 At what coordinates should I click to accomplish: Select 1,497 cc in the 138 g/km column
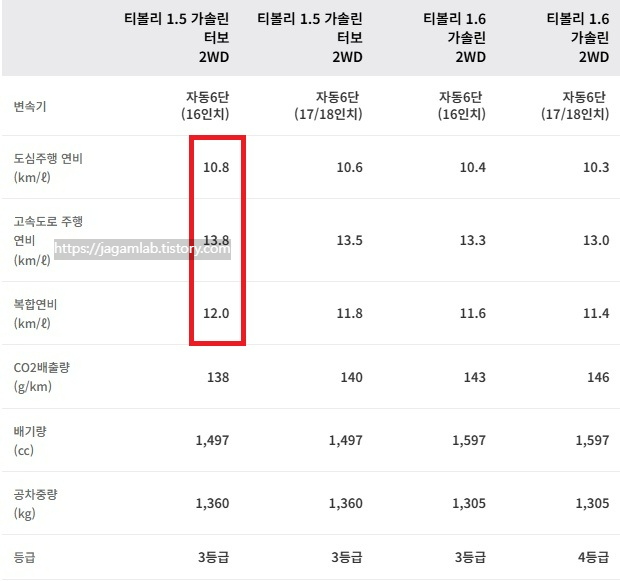click(x=212, y=441)
